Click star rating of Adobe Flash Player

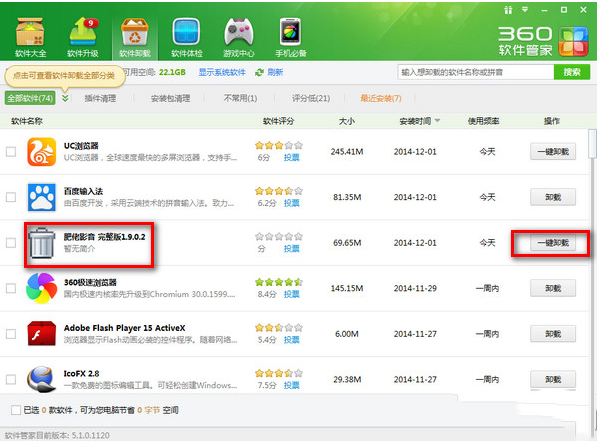click(279, 328)
